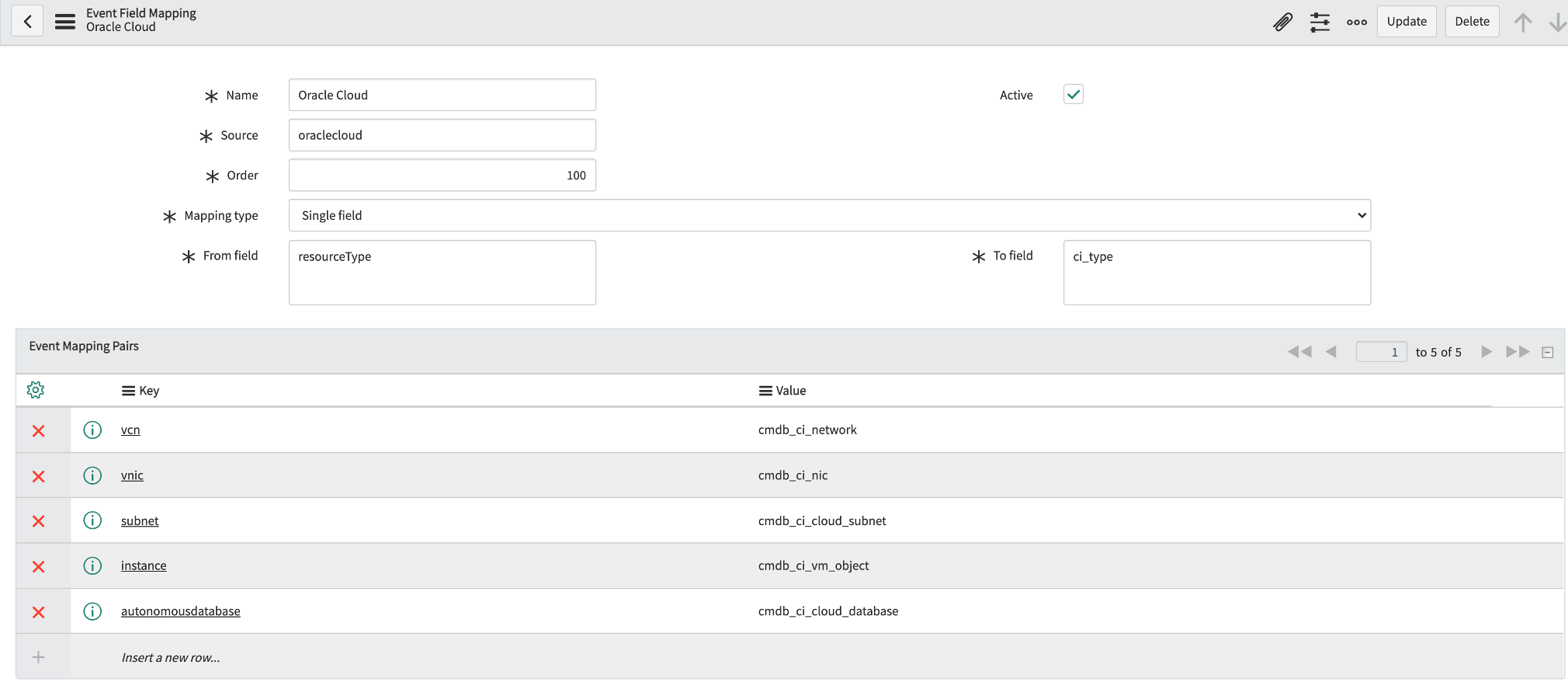Collapse the Event Mapping Pairs list

(x=1547, y=353)
